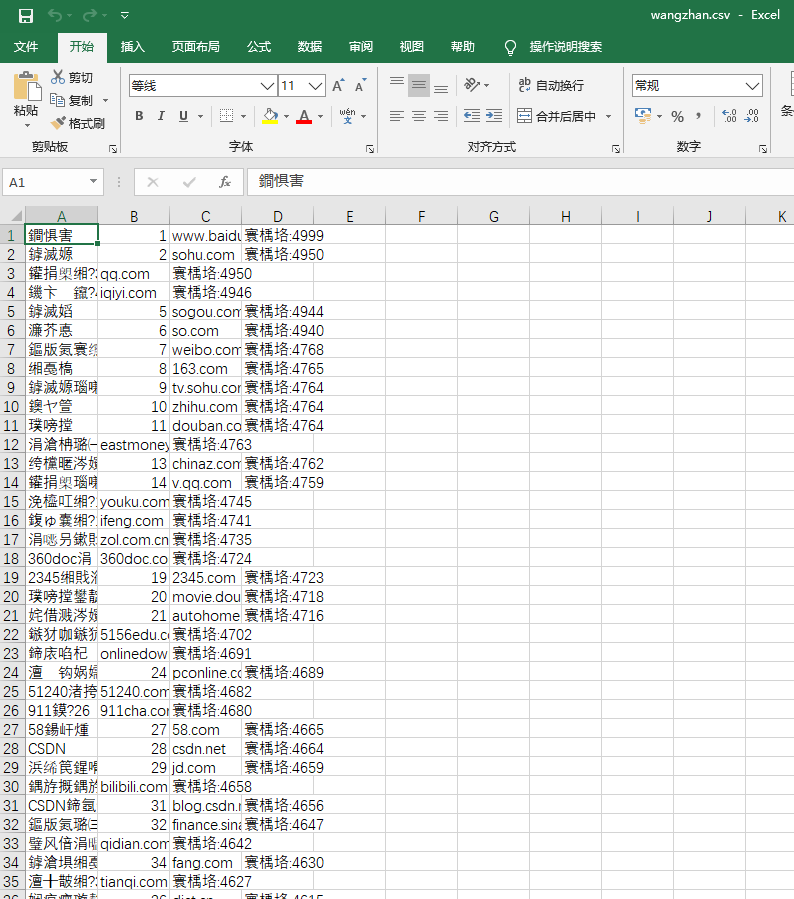
Task: Apply comma thousands separator style
Action: tap(699, 116)
